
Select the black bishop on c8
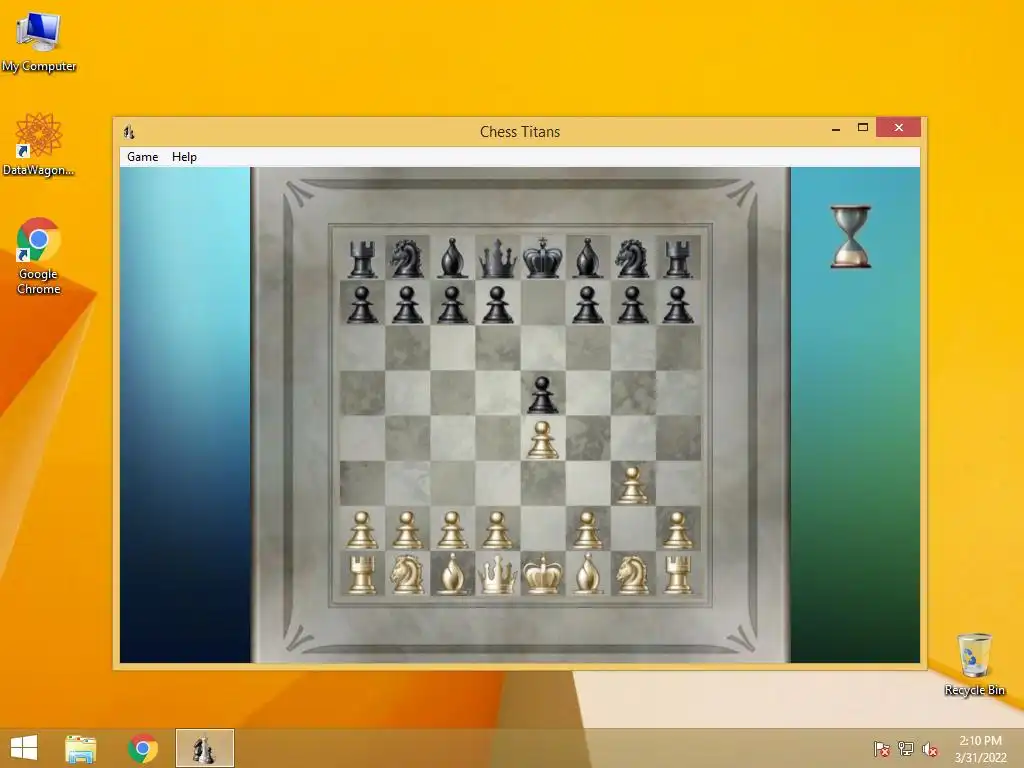coord(453,258)
